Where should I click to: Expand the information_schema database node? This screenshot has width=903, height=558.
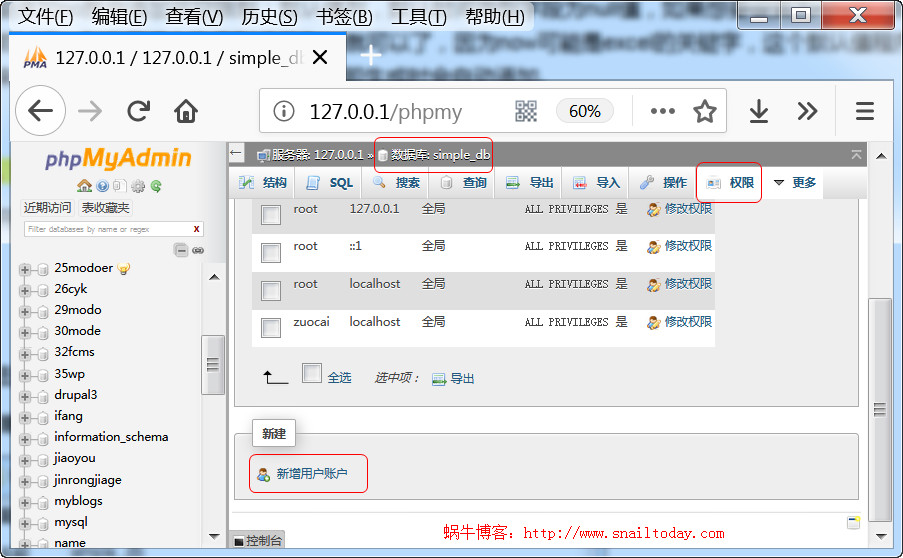tap(24, 439)
